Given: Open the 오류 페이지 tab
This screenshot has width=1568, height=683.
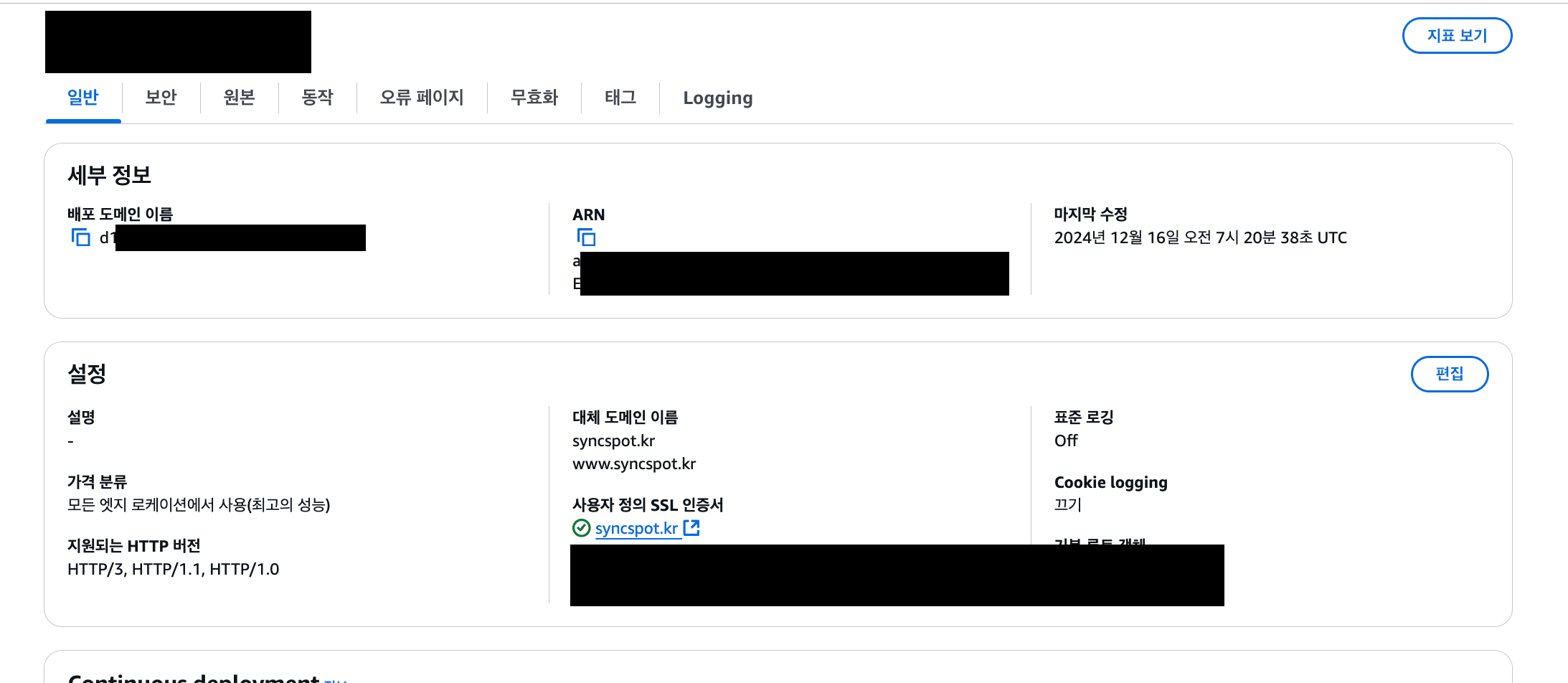Looking at the screenshot, I should coord(422,98).
